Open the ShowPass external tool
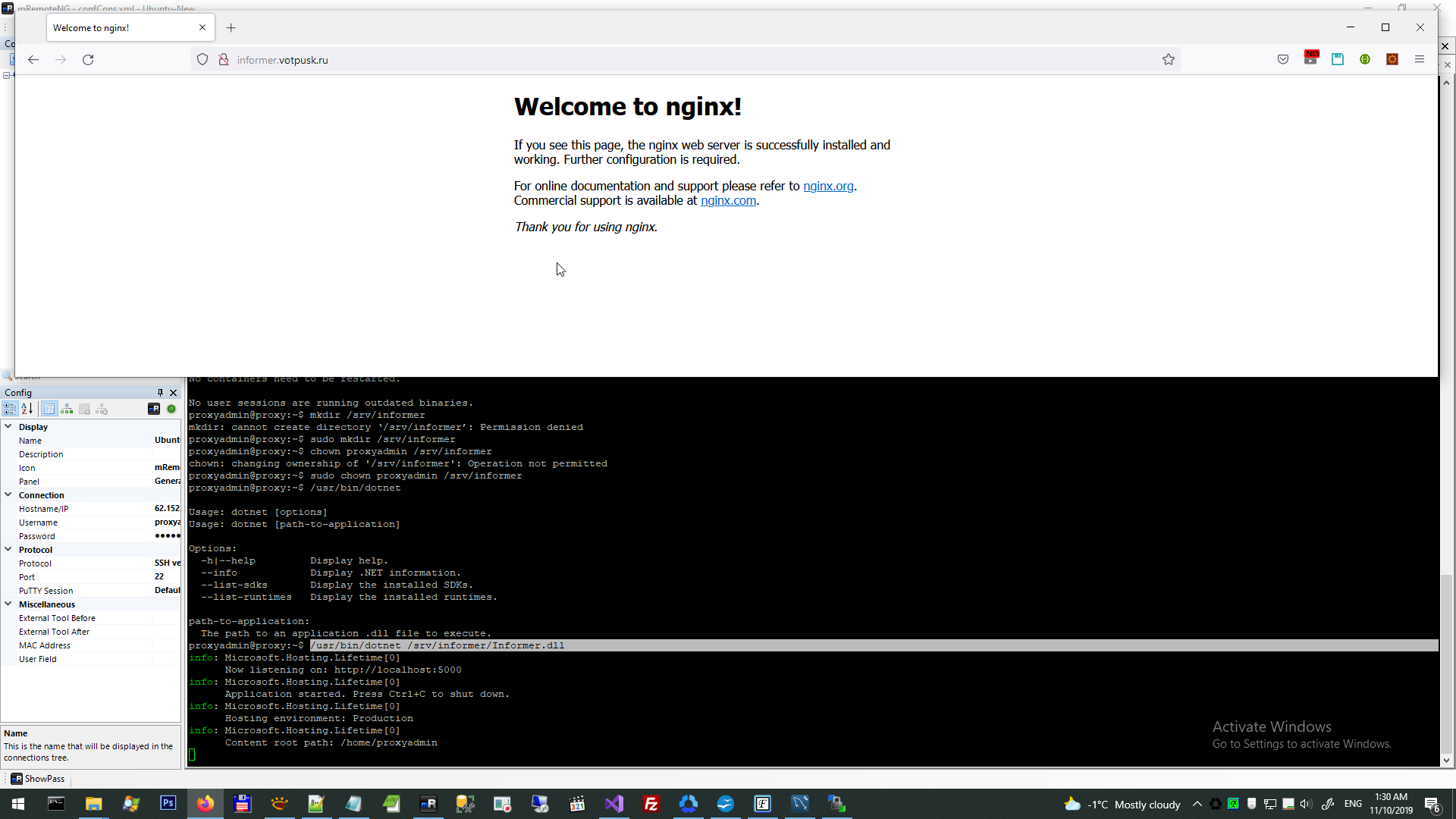Image resolution: width=1456 pixels, height=819 pixels. pyautogui.click(x=38, y=779)
